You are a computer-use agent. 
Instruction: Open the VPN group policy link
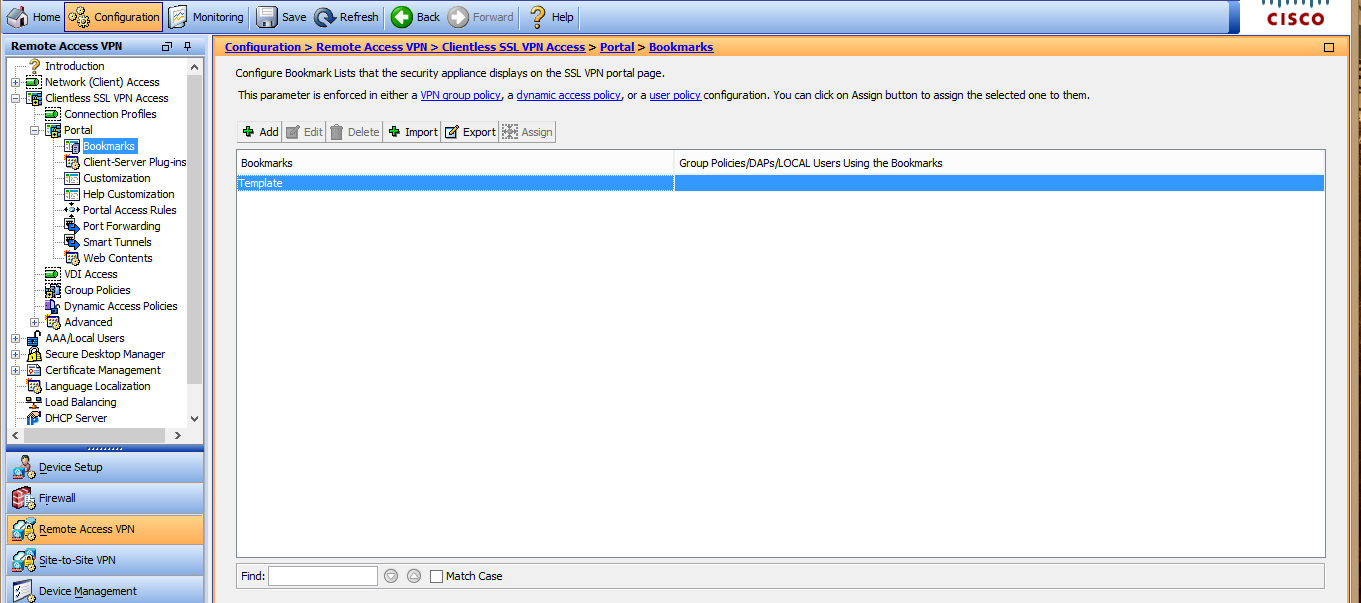[460, 95]
